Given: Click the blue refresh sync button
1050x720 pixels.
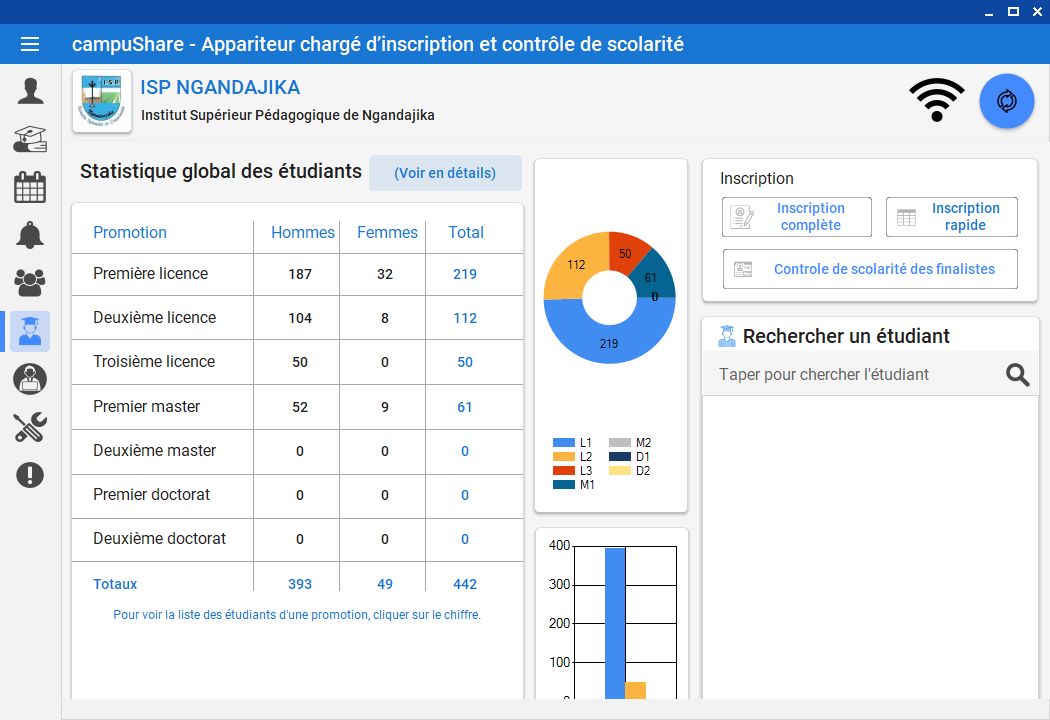Looking at the screenshot, I should [1006, 101].
